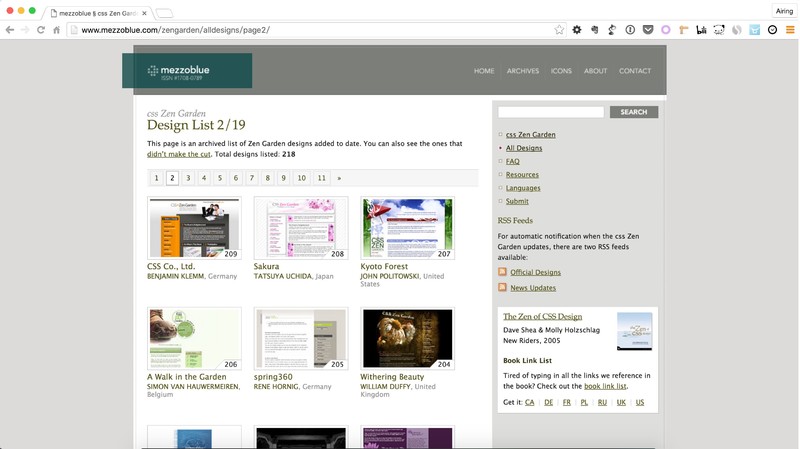This screenshot has height=449, width=800.
Task: Open ABOUT in the site navigation
Action: (595, 71)
